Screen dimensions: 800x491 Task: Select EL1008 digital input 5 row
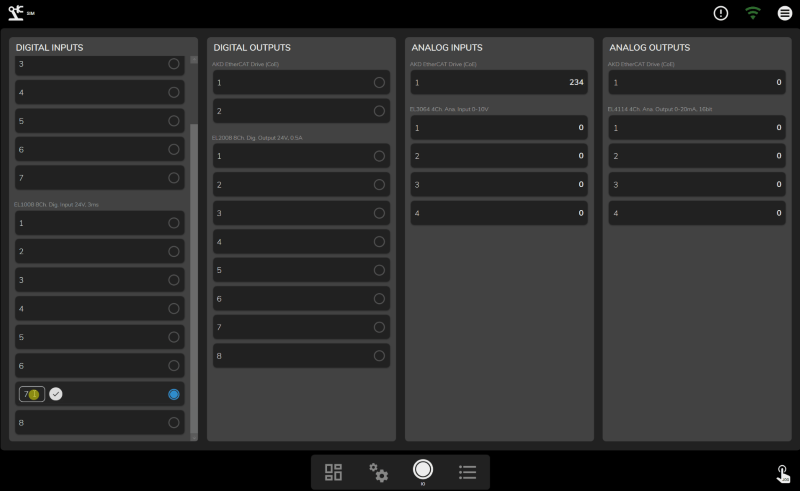[99, 337]
